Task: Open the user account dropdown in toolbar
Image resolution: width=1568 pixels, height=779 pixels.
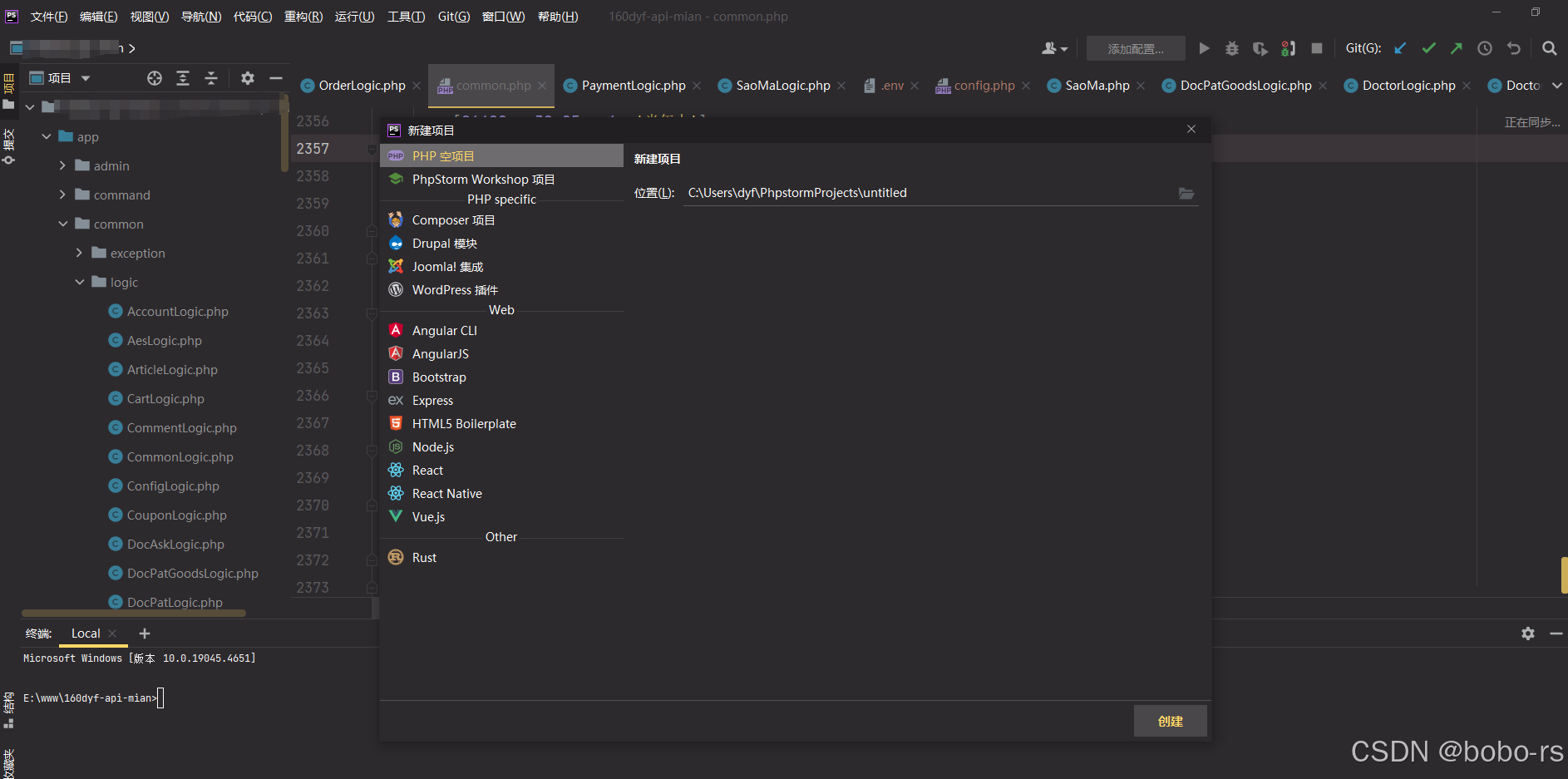Action: (x=1054, y=48)
